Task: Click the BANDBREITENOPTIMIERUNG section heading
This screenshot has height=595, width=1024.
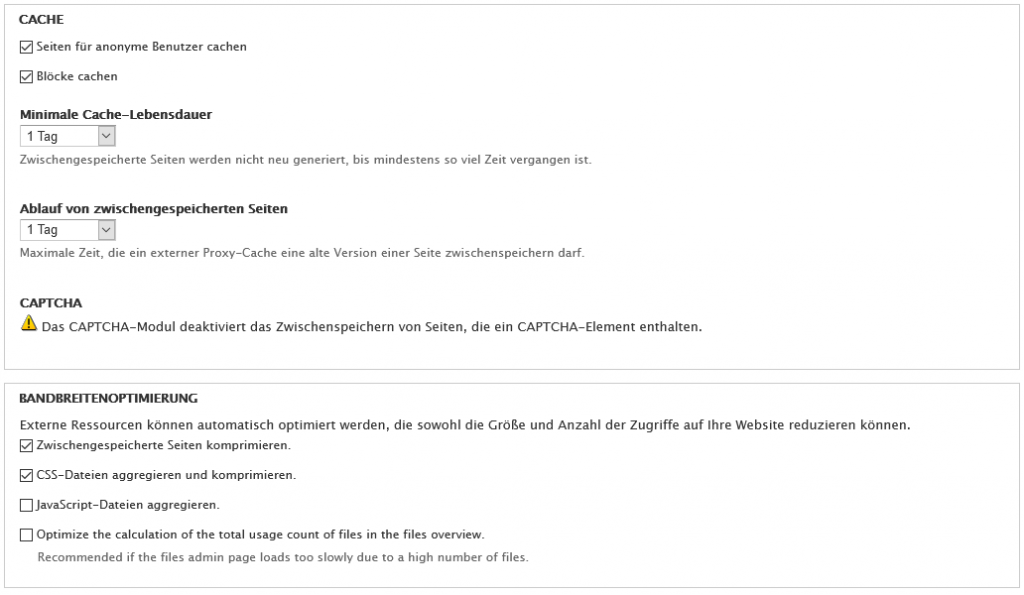Action: pos(108,397)
